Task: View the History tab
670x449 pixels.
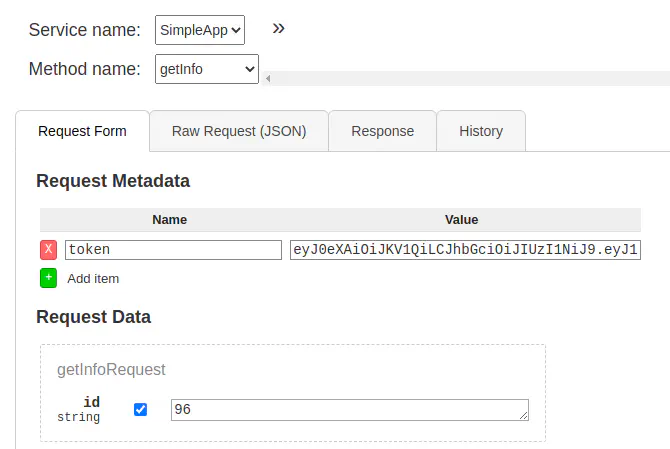Action: (x=481, y=131)
